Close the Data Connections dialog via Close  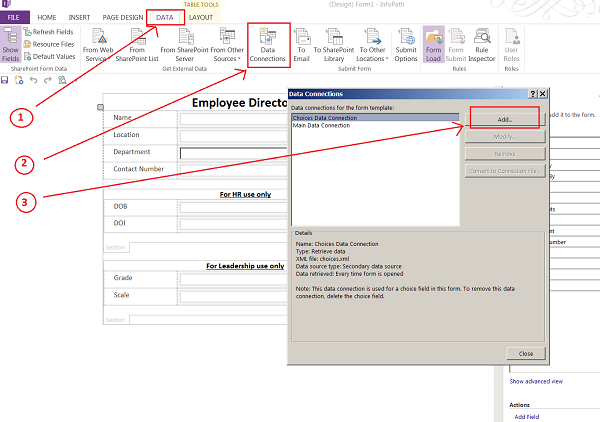pos(526,354)
